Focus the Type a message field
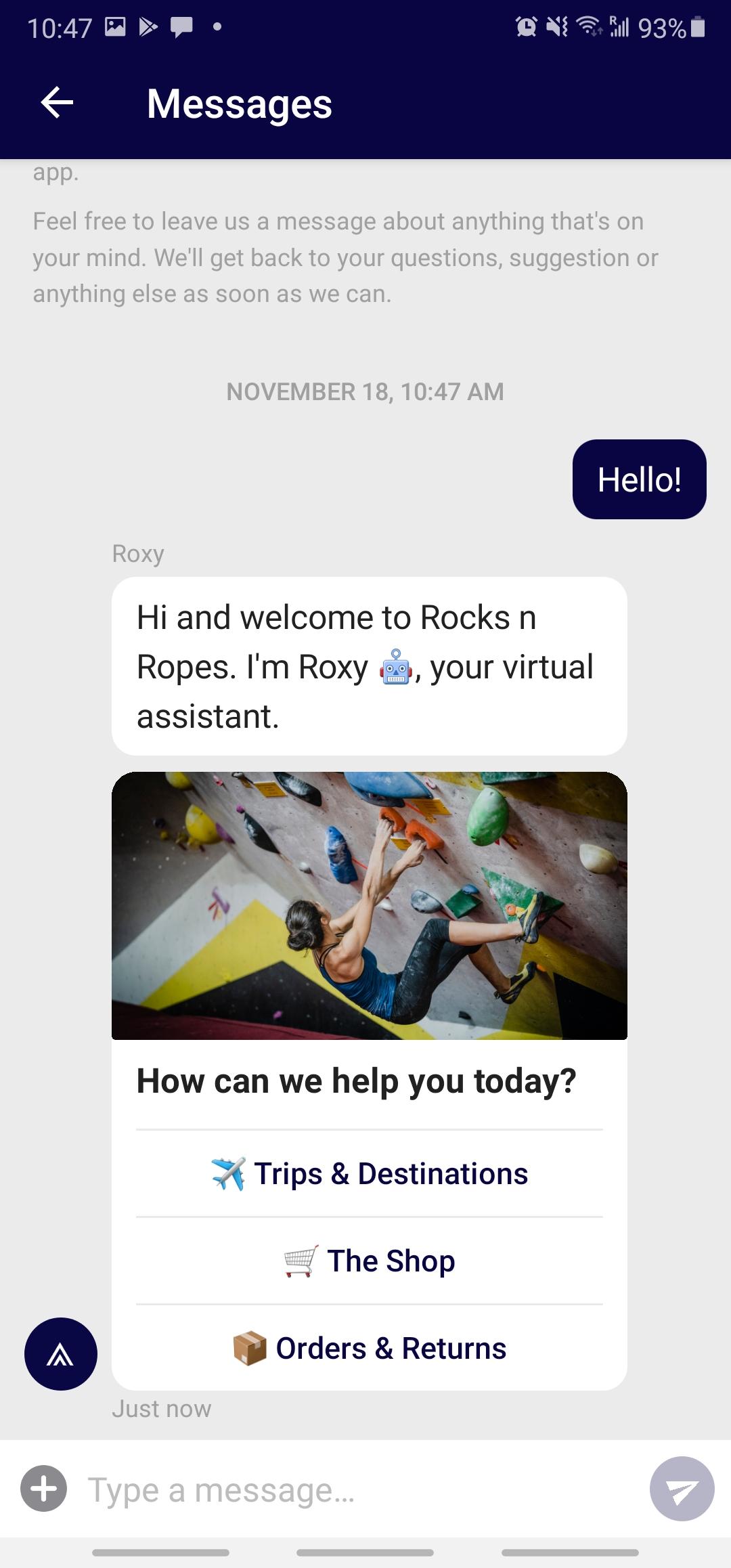The height and width of the screenshot is (1568, 731). coord(359,1489)
